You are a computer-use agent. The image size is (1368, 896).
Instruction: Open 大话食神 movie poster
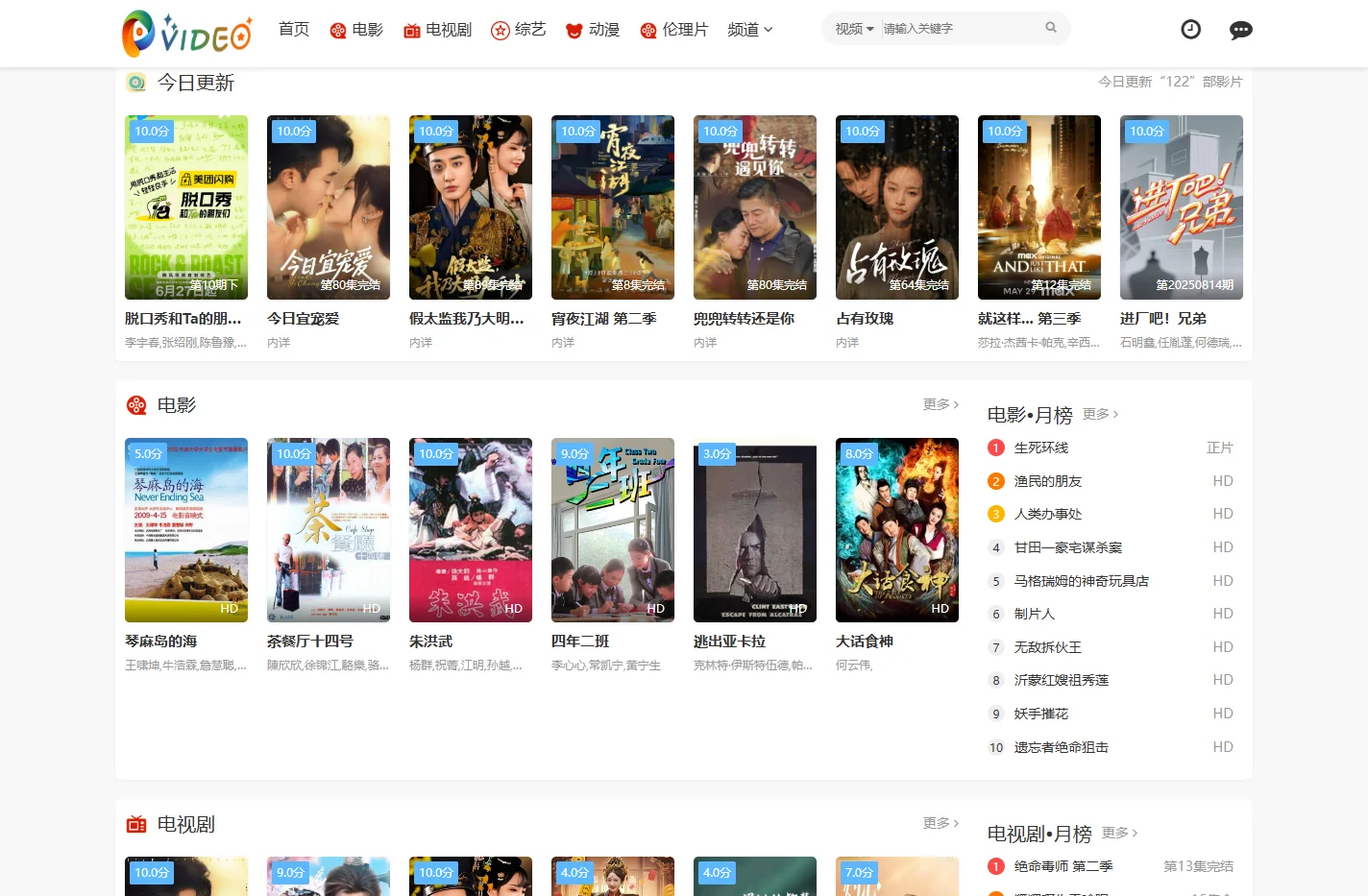click(897, 530)
